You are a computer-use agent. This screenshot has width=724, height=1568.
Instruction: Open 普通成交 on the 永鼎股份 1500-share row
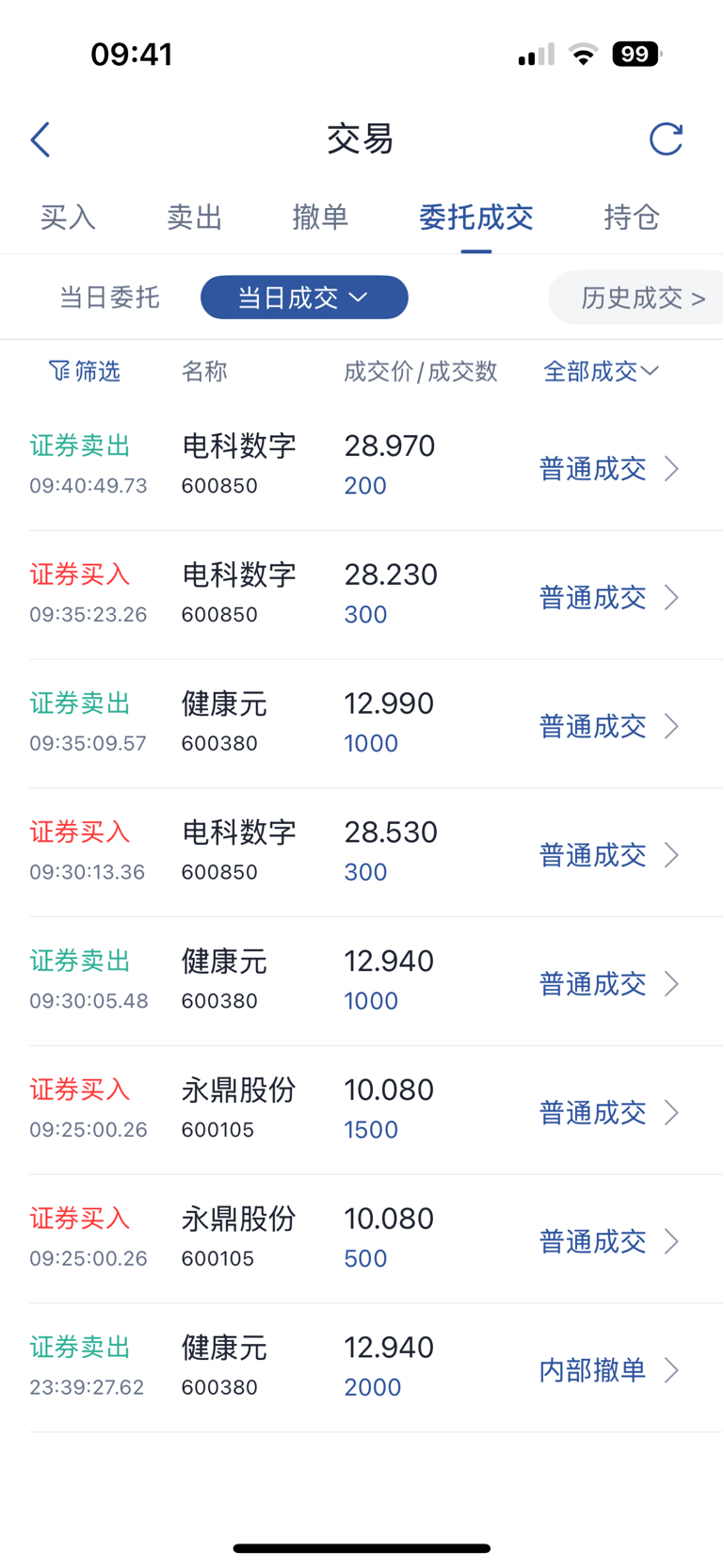point(592,1112)
